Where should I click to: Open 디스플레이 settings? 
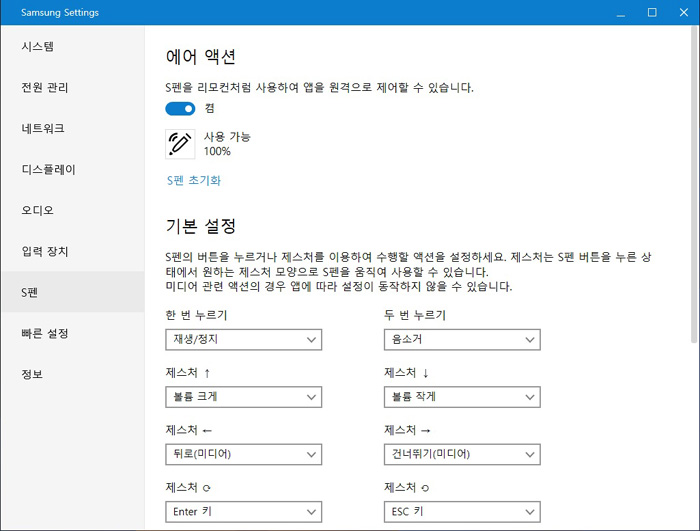[x=73, y=170]
